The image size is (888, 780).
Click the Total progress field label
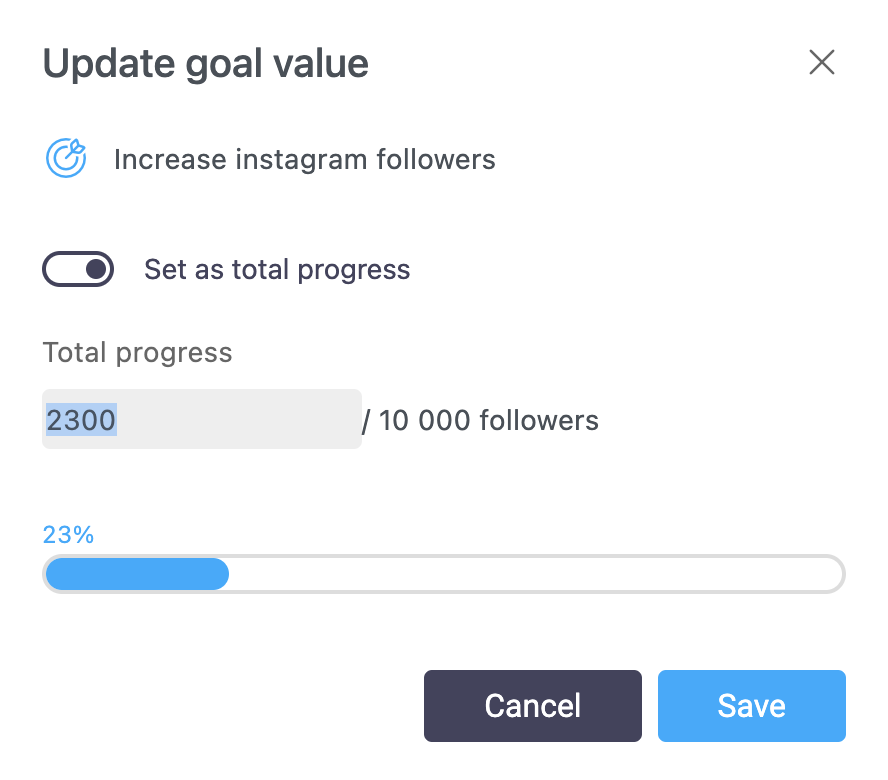click(x=137, y=352)
